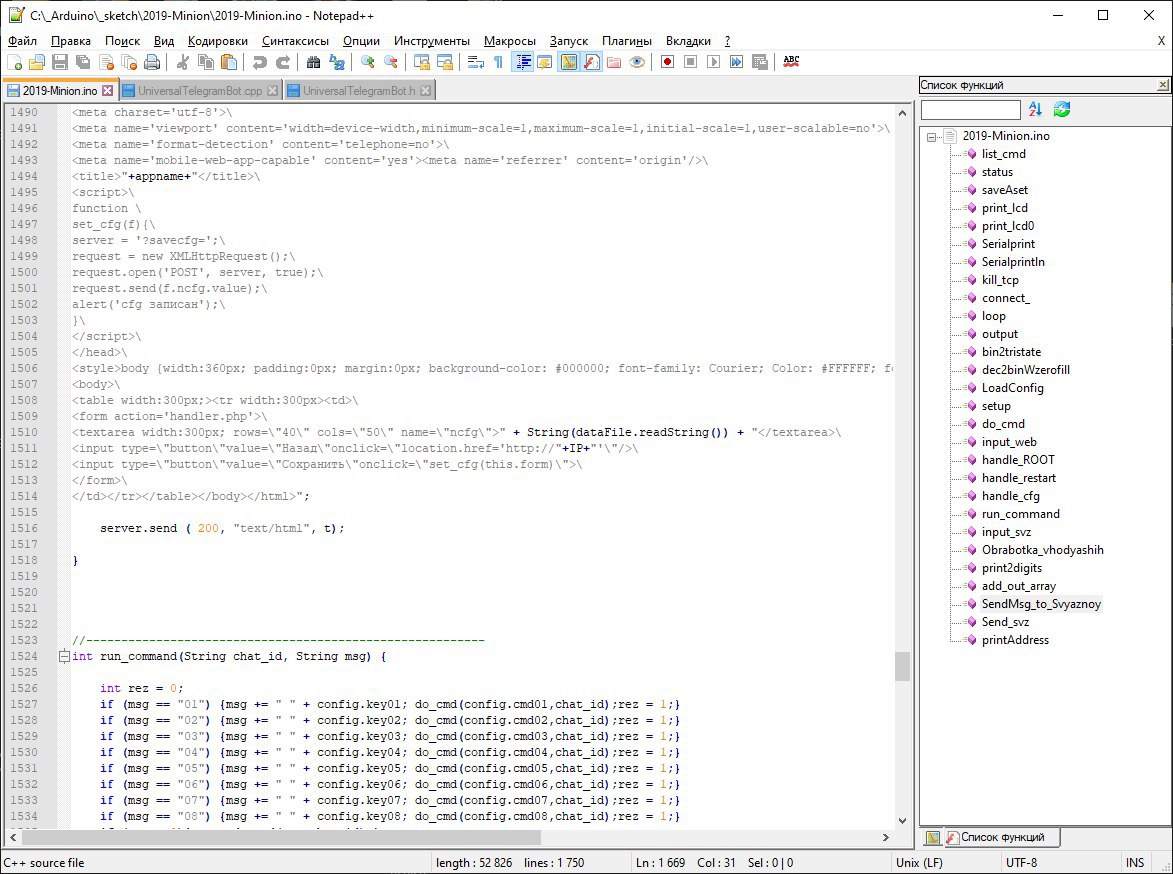Close the 2019-Minion.ino tab
Viewport: 1173px width, 874px height.
pyautogui.click(x=108, y=91)
